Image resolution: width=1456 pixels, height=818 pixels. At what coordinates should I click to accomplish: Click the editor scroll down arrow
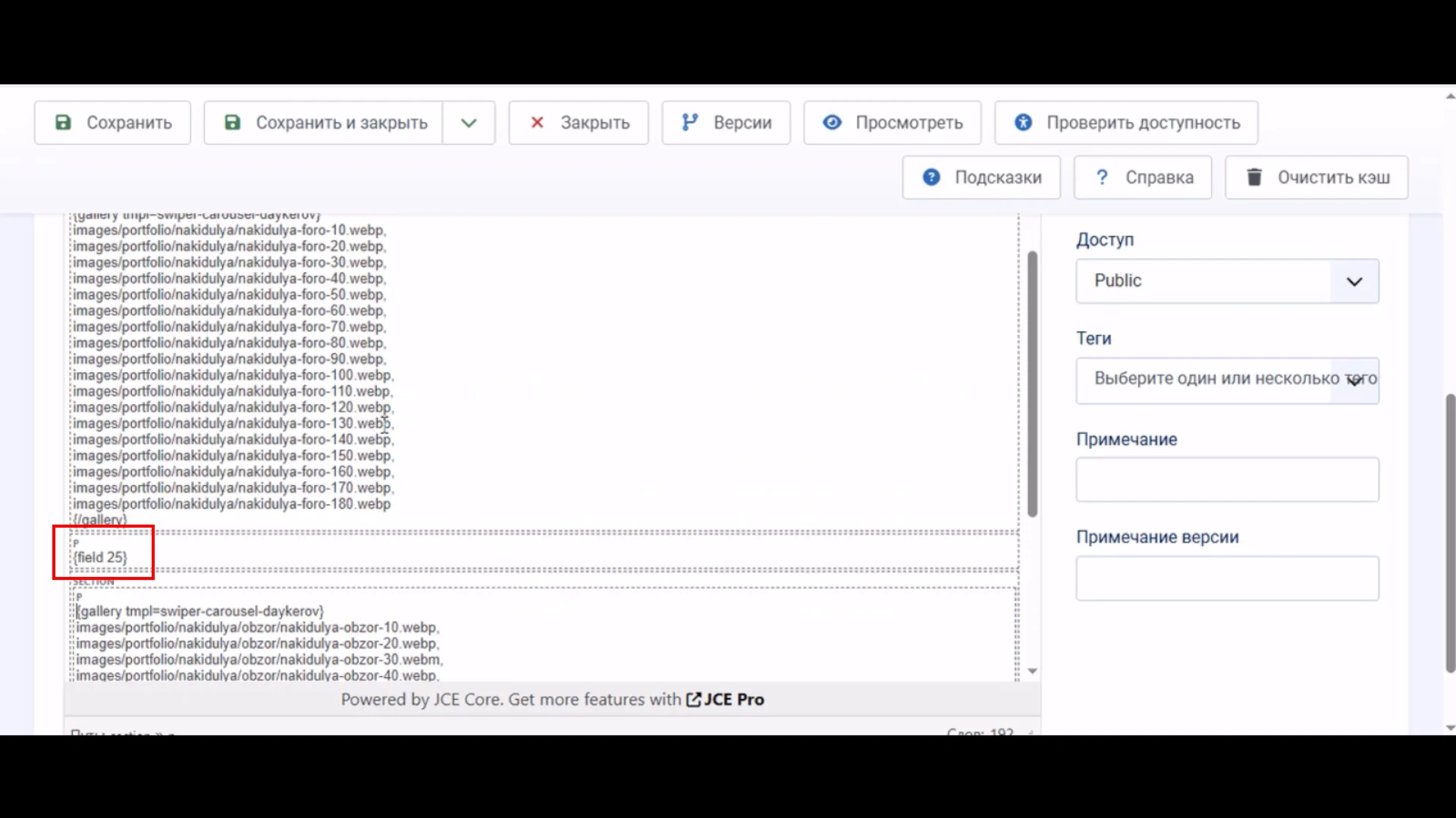pos(1032,671)
